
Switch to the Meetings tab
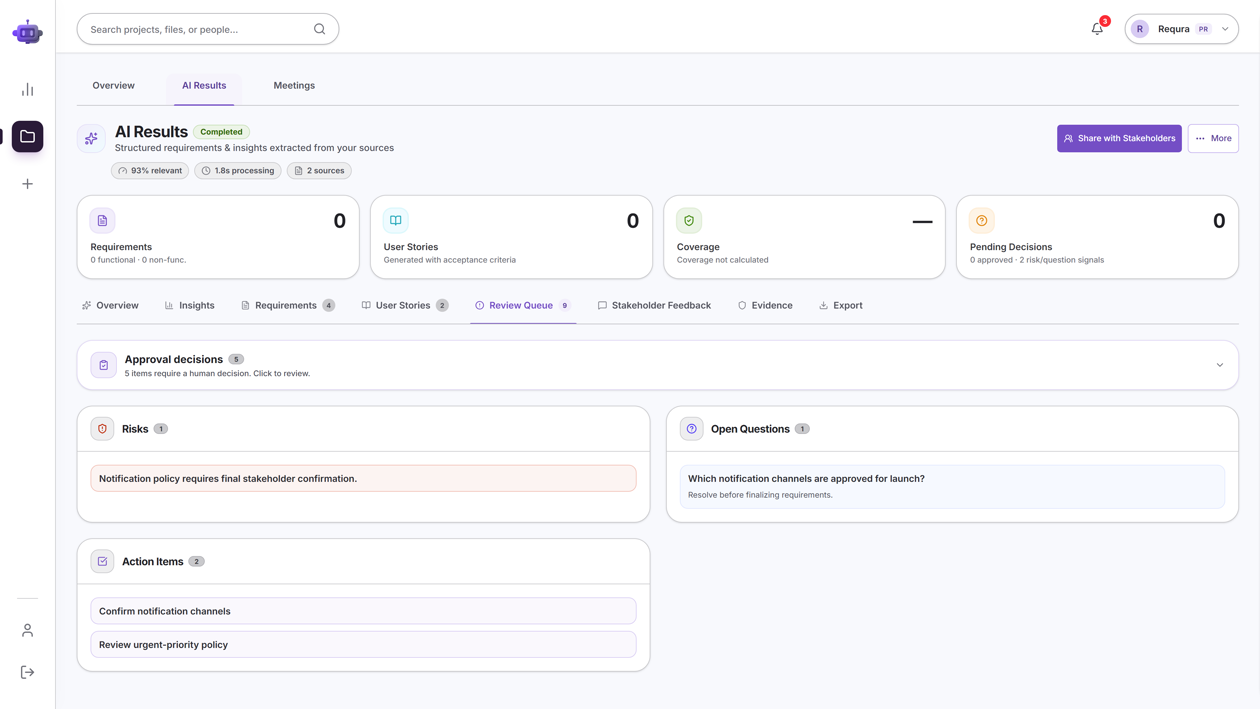[294, 86]
